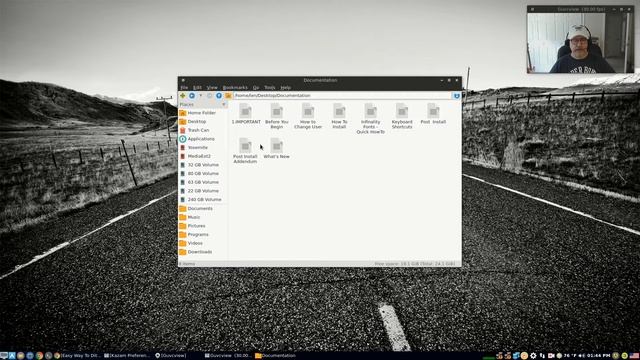Image resolution: width=640 pixels, height=360 pixels.
Task: Click the volume speaker tray icon
Action: tap(582, 356)
